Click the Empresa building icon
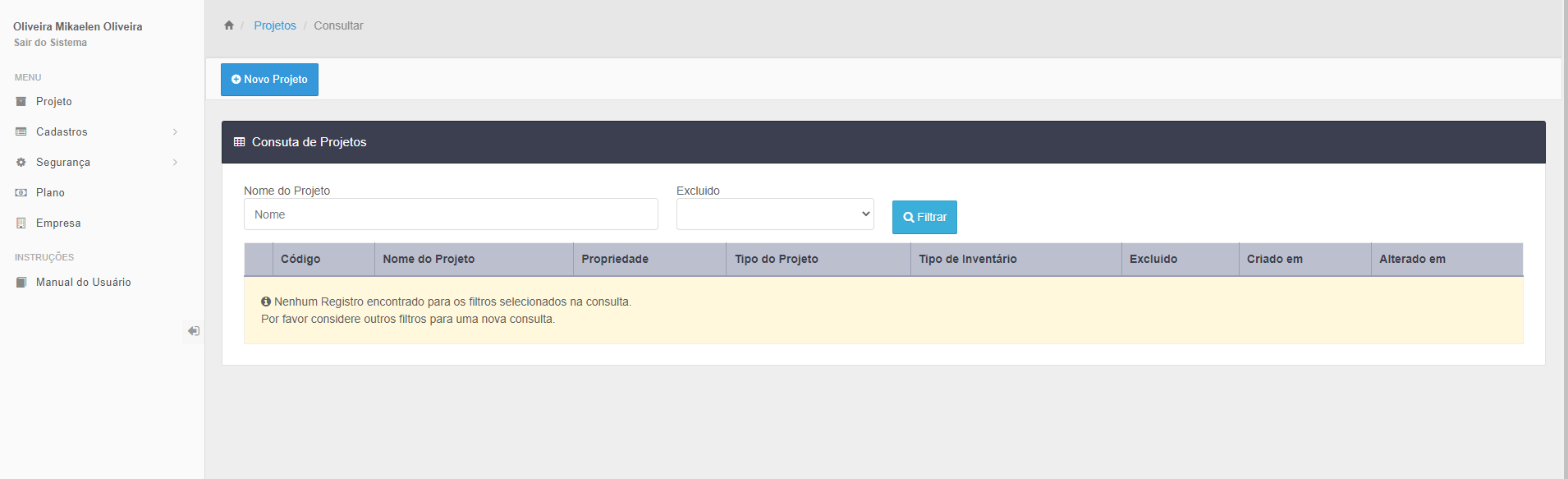 tap(21, 223)
